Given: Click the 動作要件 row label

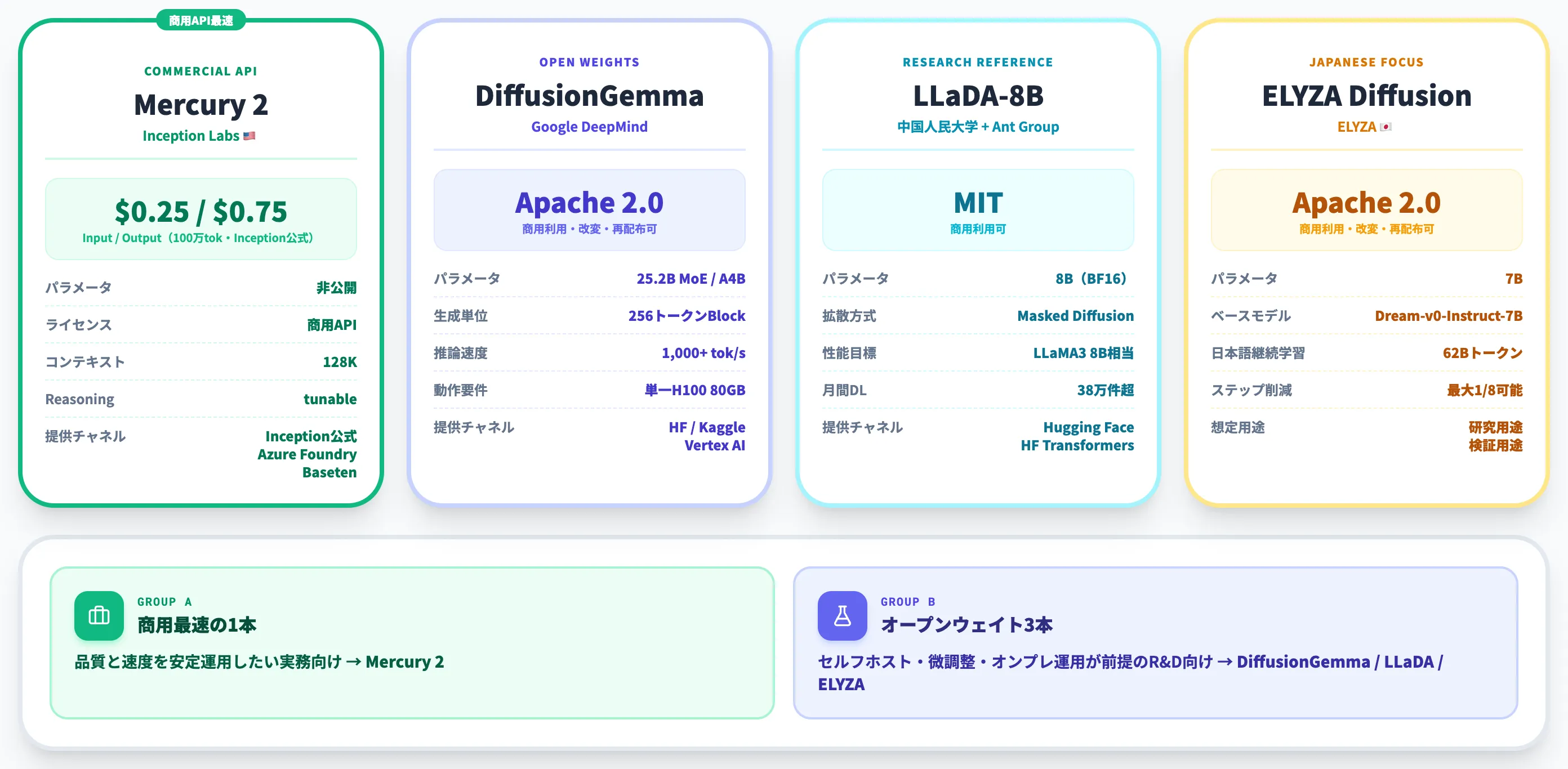Looking at the screenshot, I should 460,390.
